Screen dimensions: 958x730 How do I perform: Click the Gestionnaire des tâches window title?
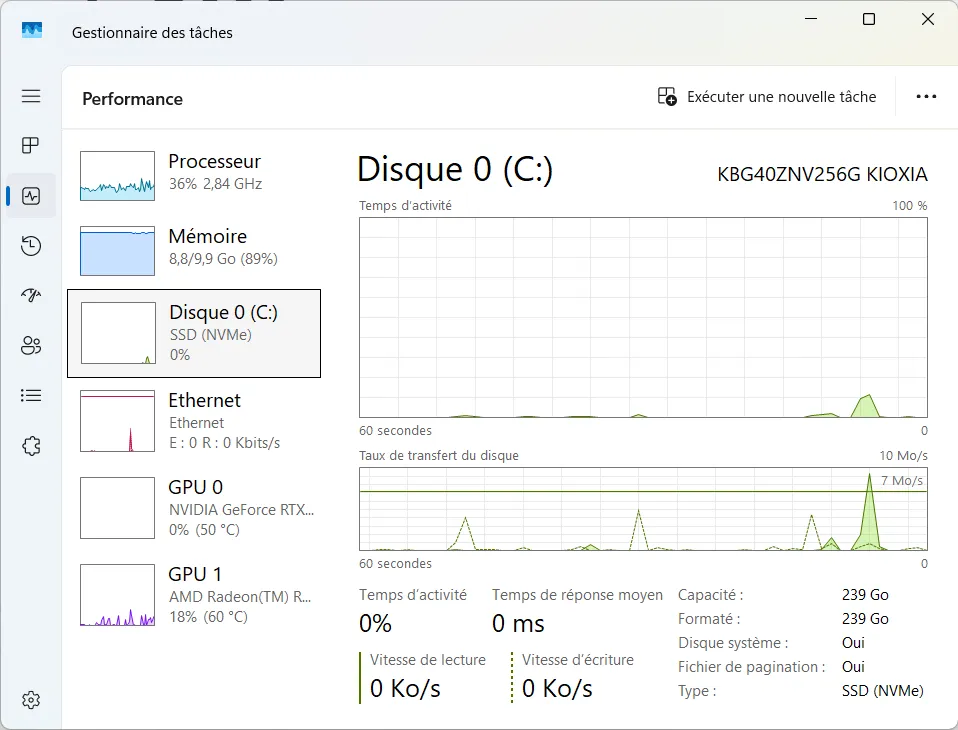[x=152, y=33]
